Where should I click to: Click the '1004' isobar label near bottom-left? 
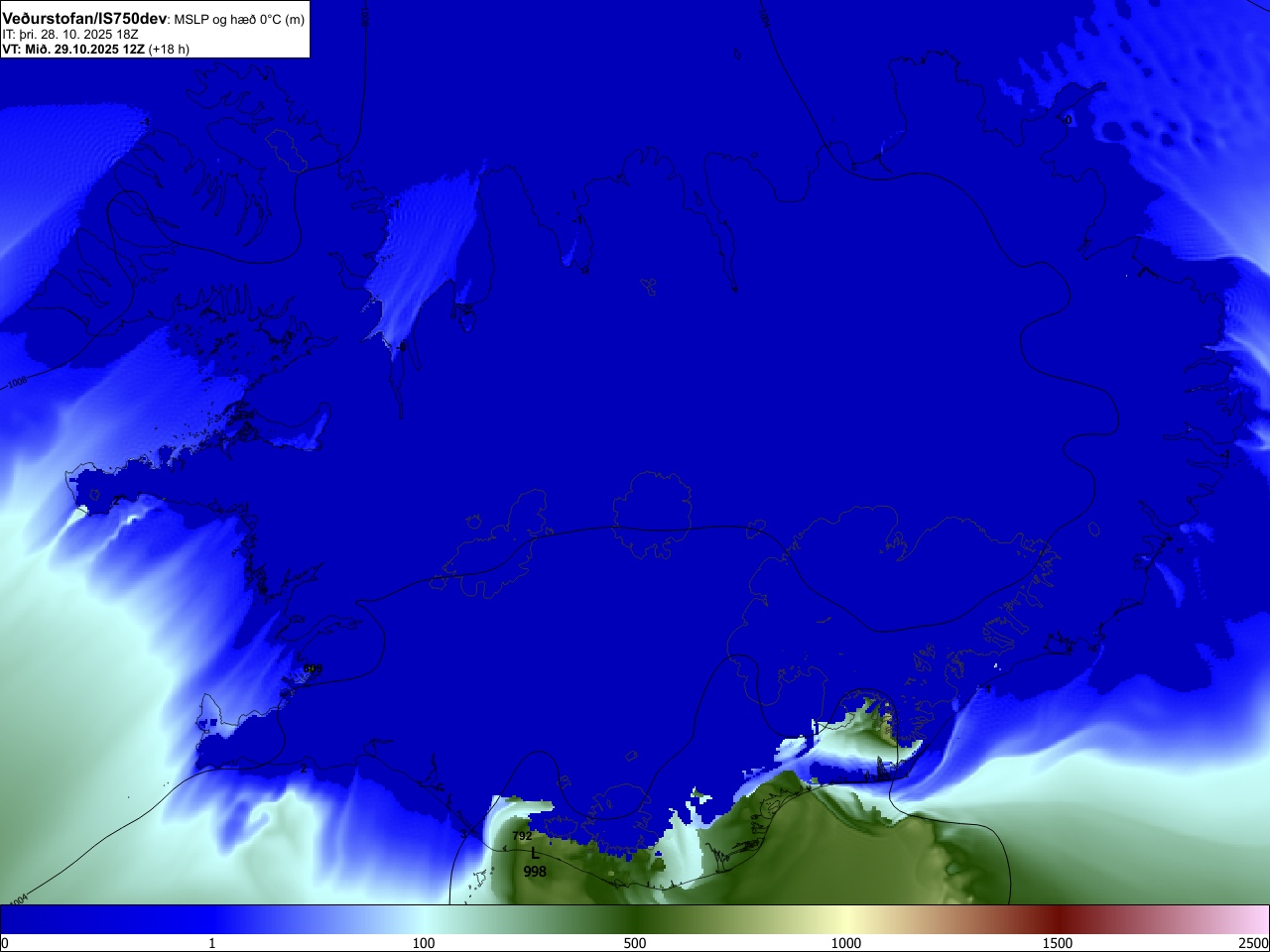pyautogui.click(x=17, y=899)
